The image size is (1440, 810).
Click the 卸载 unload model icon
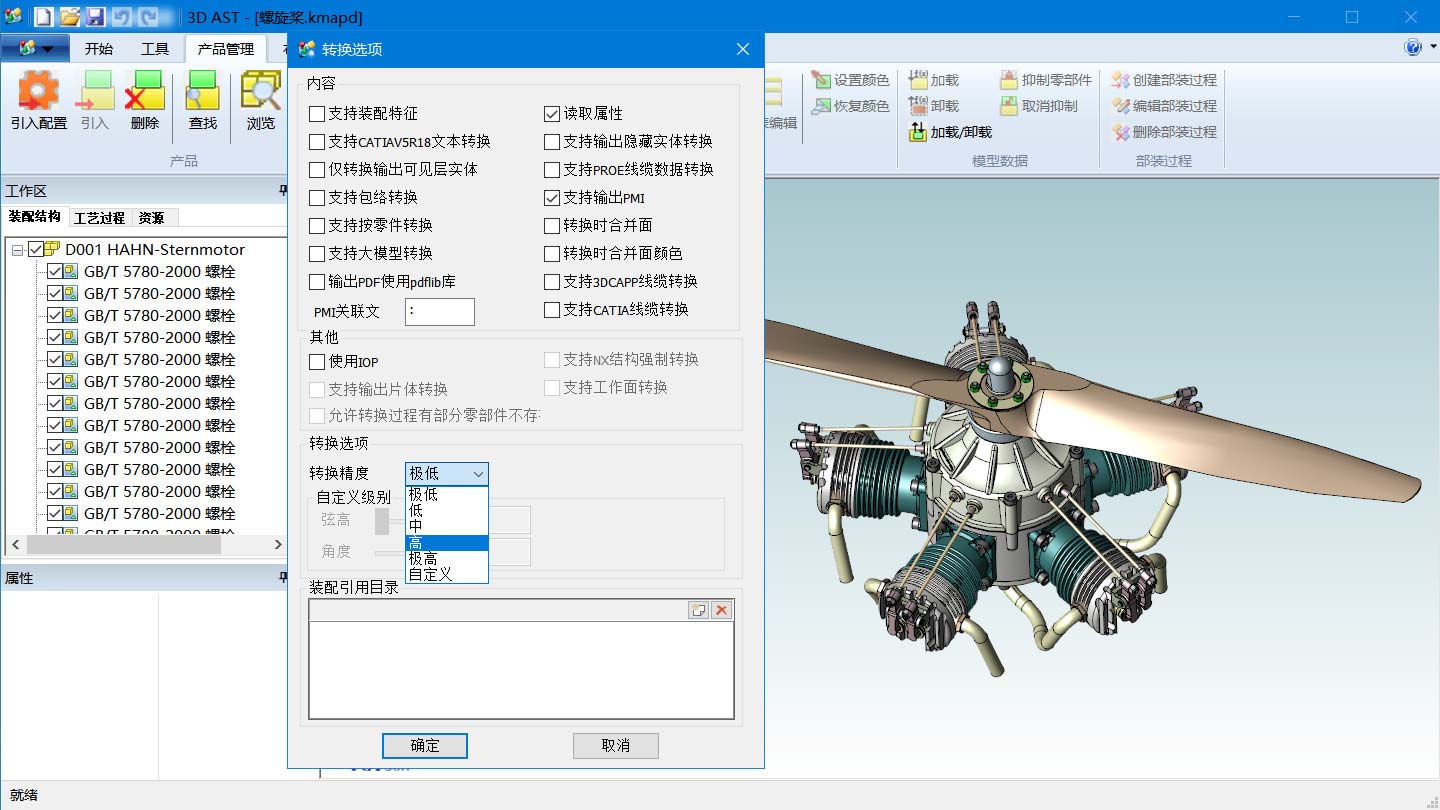(940, 104)
